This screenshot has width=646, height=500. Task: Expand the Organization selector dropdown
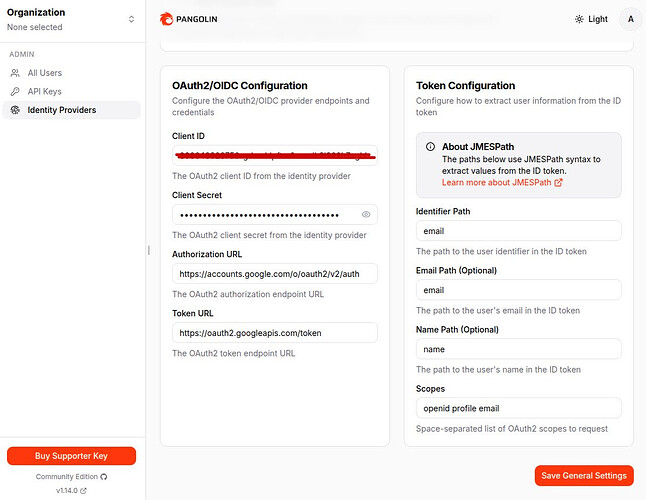[x=131, y=19]
